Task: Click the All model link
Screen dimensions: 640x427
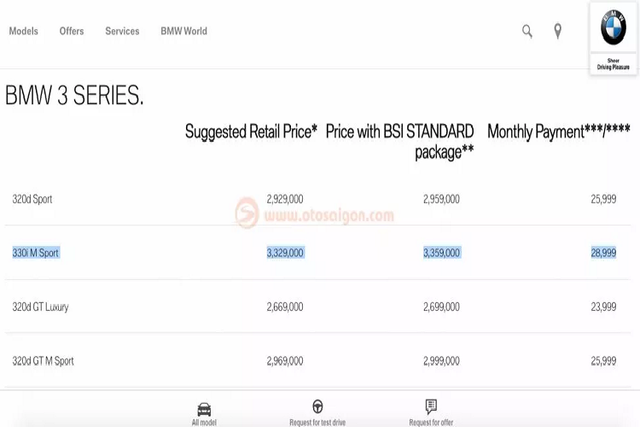Action: [x=204, y=422]
